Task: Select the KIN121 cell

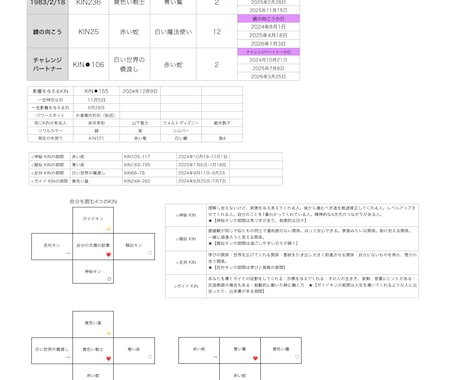Action: (96, 138)
